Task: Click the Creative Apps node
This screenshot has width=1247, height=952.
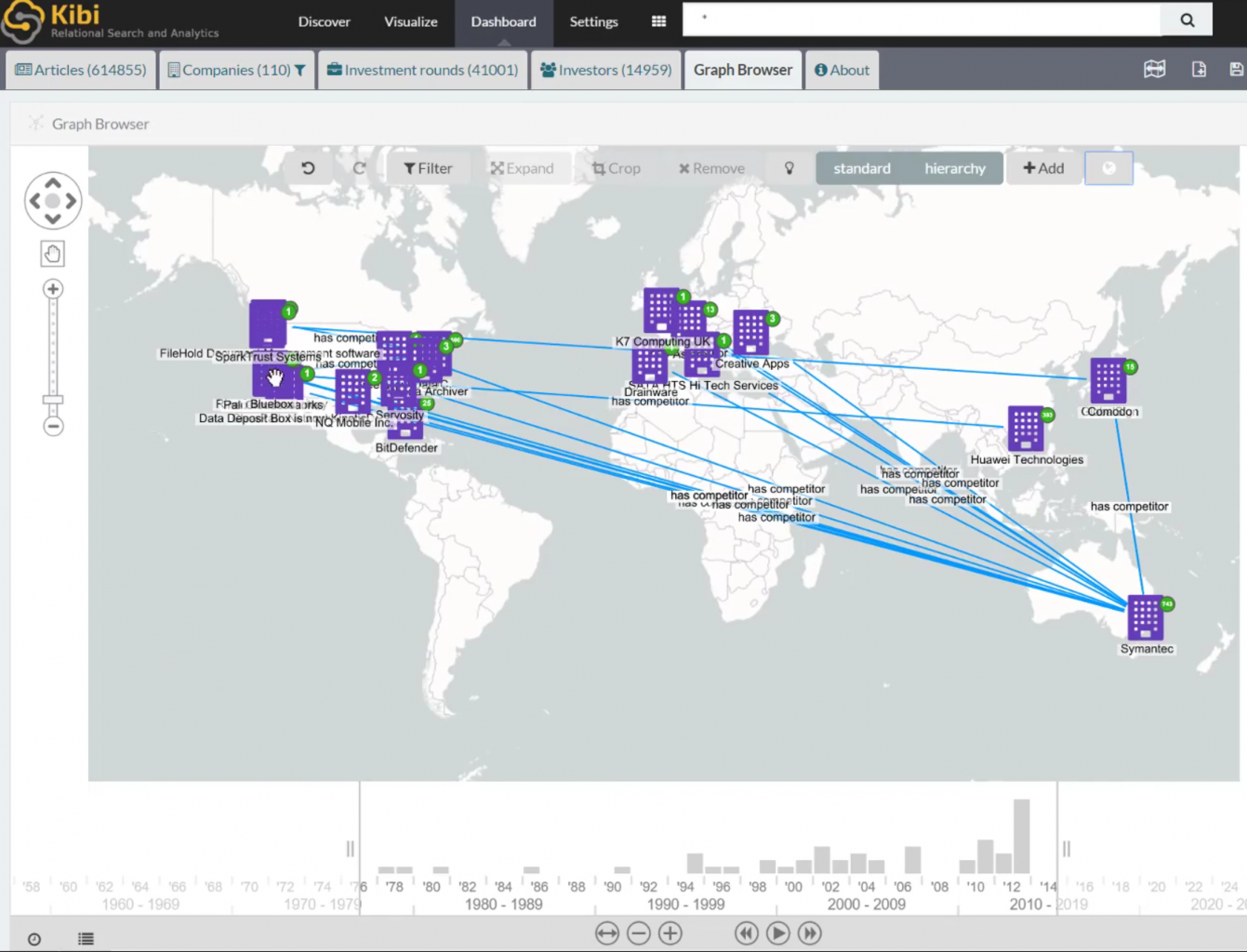Action: click(x=750, y=333)
